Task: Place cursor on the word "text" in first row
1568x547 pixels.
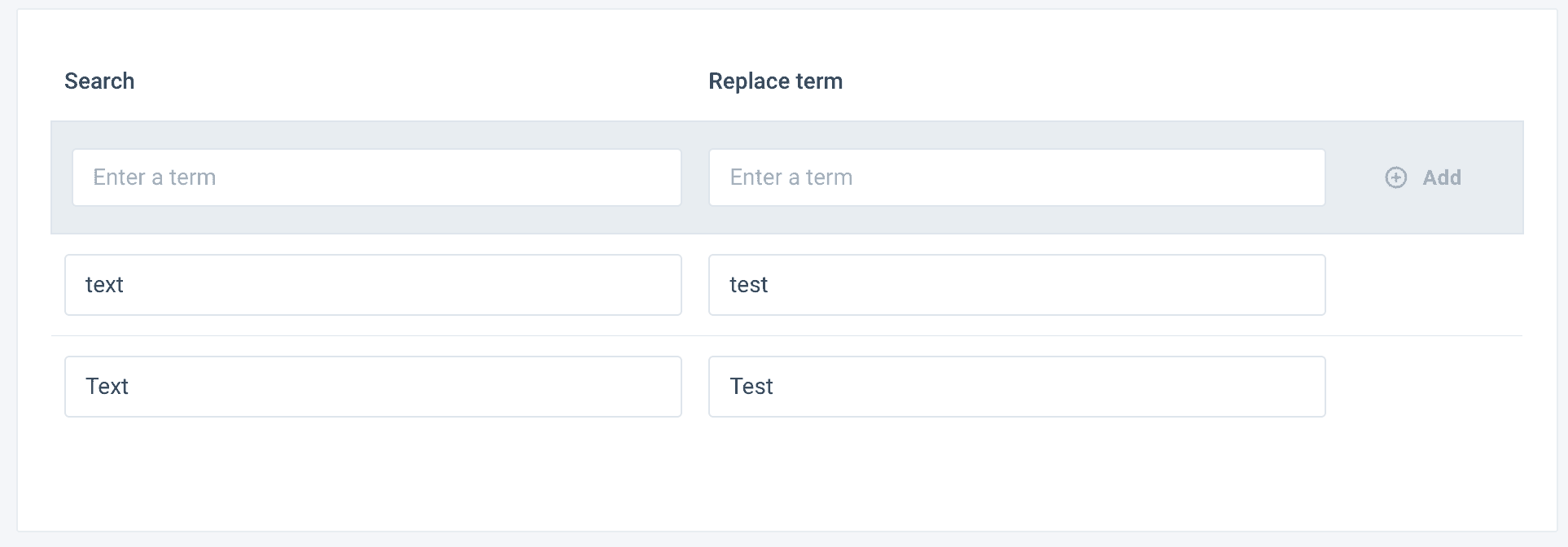Action: [x=104, y=285]
